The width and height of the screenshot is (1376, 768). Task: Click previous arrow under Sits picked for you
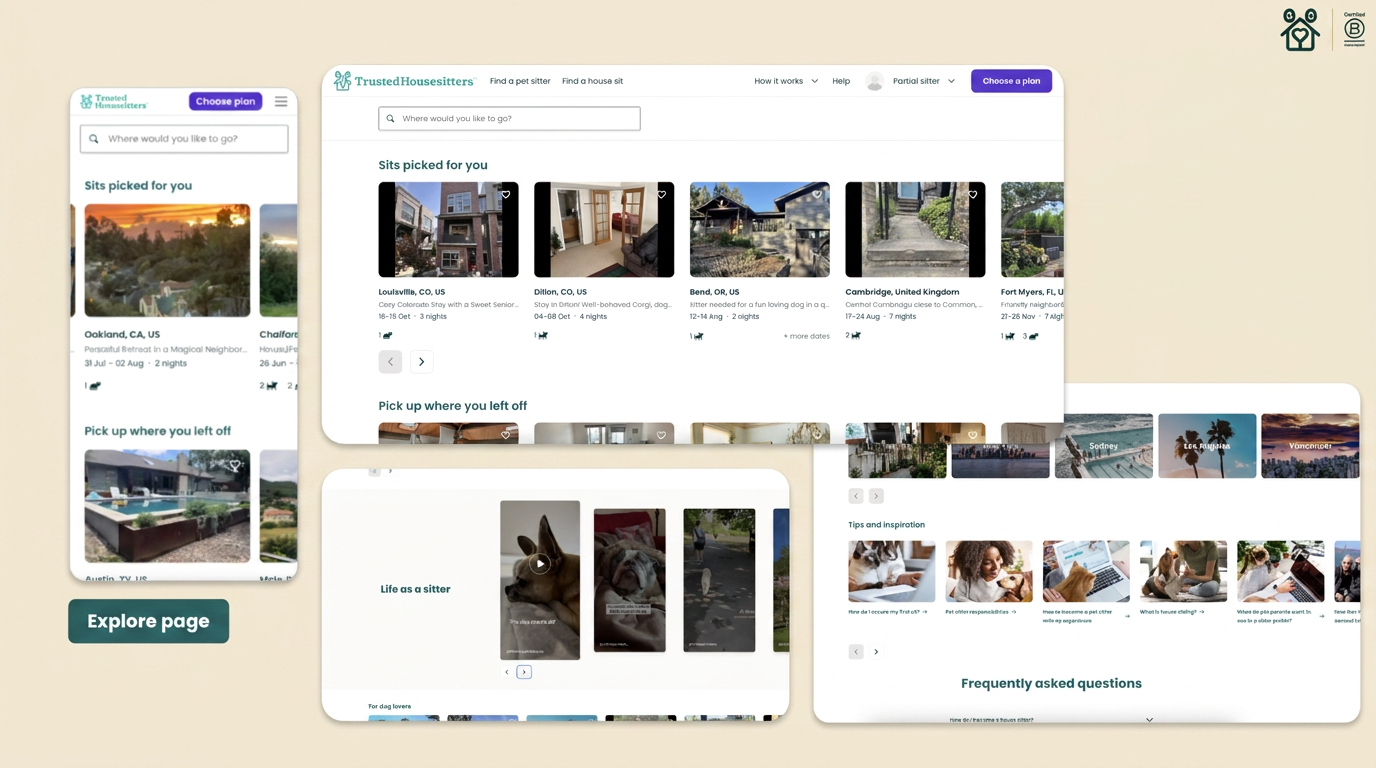click(390, 361)
